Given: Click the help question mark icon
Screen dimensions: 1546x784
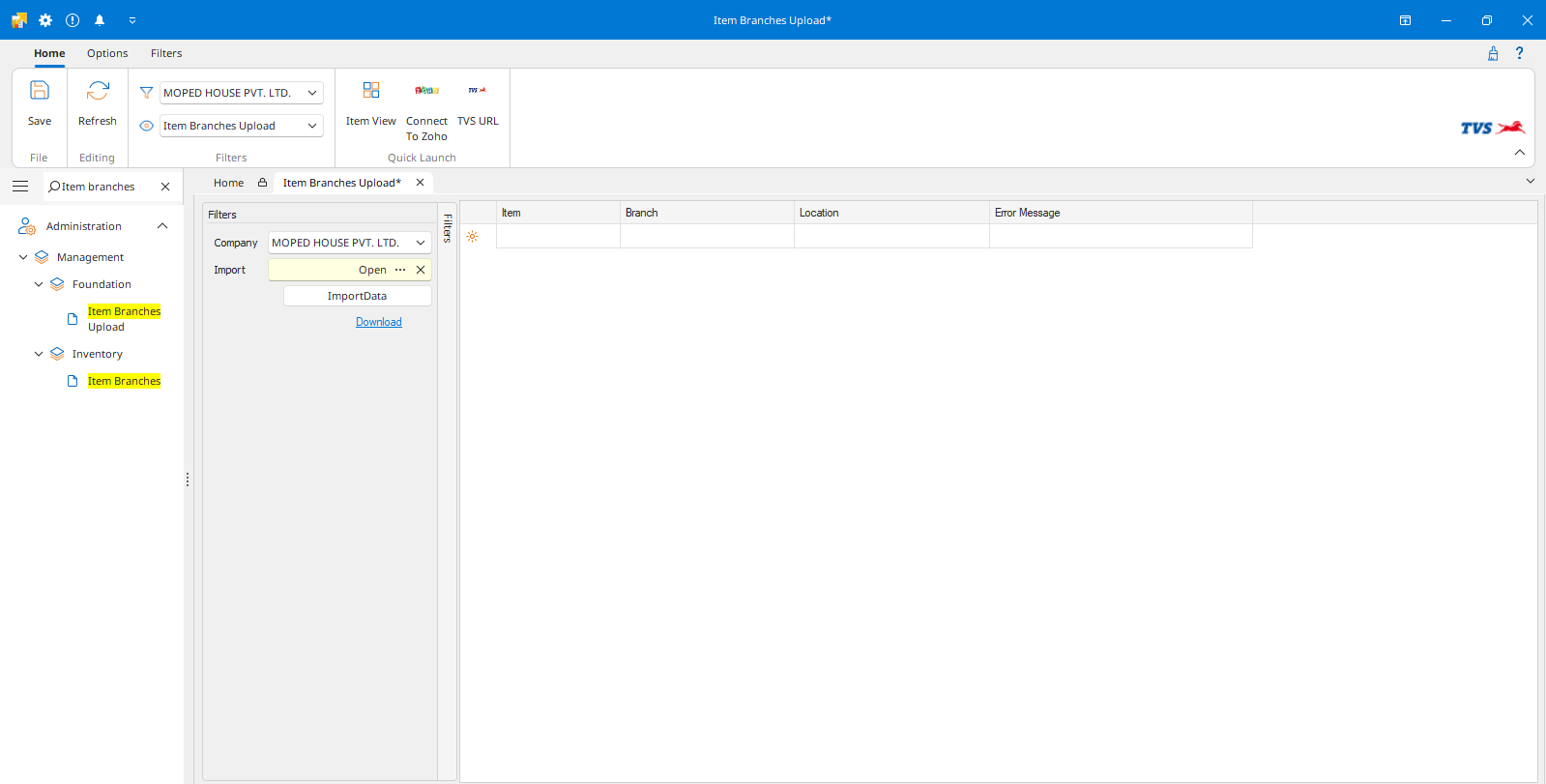Looking at the screenshot, I should pyautogui.click(x=1519, y=53).
